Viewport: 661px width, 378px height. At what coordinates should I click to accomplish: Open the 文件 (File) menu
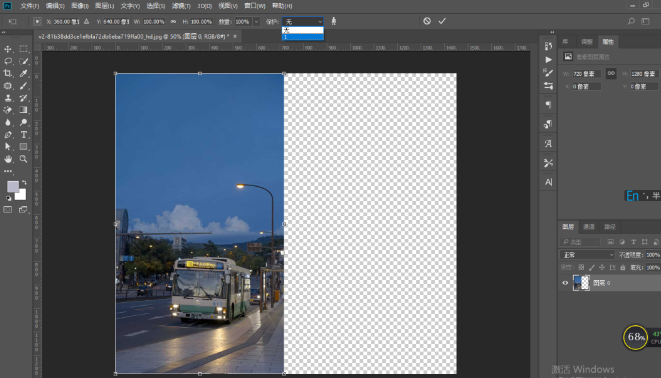(x=30, y=6)
